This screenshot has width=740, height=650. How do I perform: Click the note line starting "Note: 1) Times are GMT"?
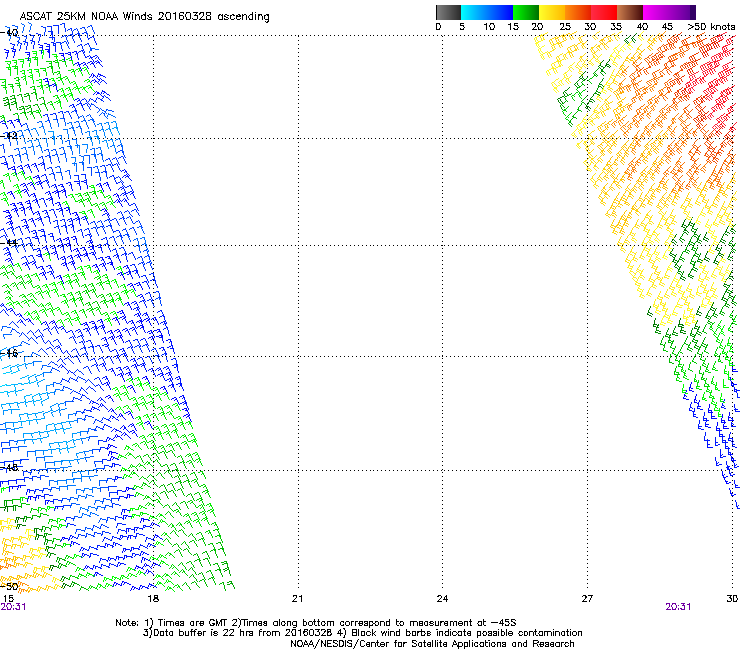pyautogui.click(x=316, y=623)
